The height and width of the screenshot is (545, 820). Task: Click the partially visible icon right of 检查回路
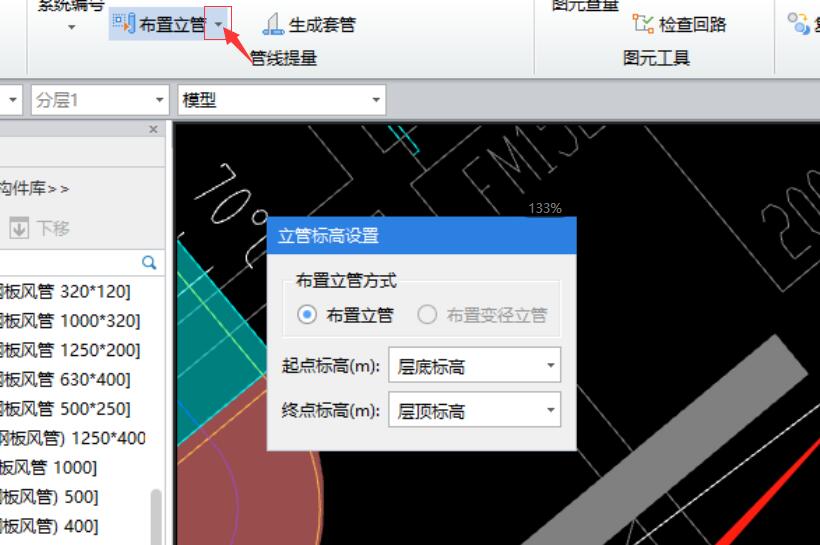coord(799,24)
